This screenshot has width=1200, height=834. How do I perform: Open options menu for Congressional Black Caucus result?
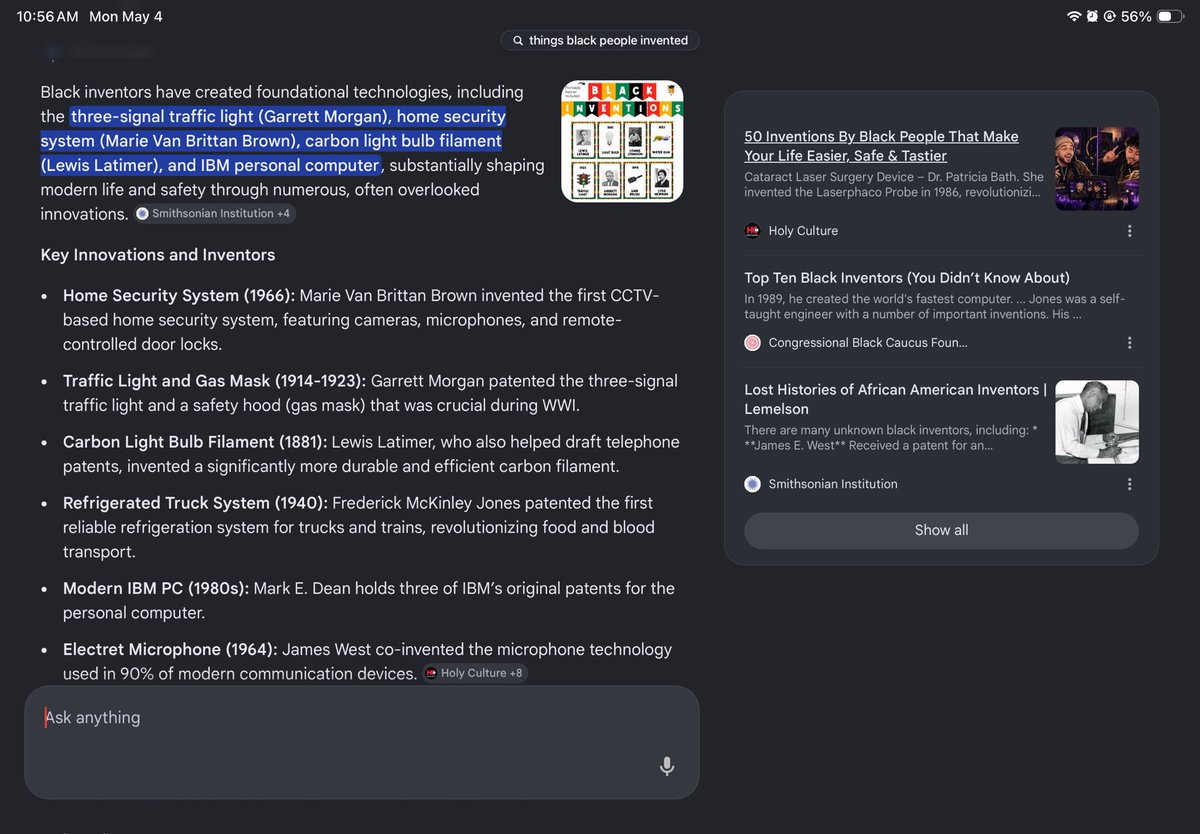pyautogui.click(x=1129, y=343)
